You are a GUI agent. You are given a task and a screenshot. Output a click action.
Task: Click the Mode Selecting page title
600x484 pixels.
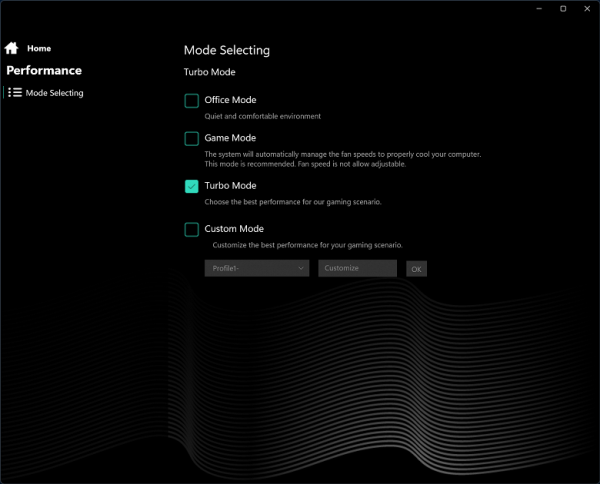pyautogui.click(x=227, y=50)
